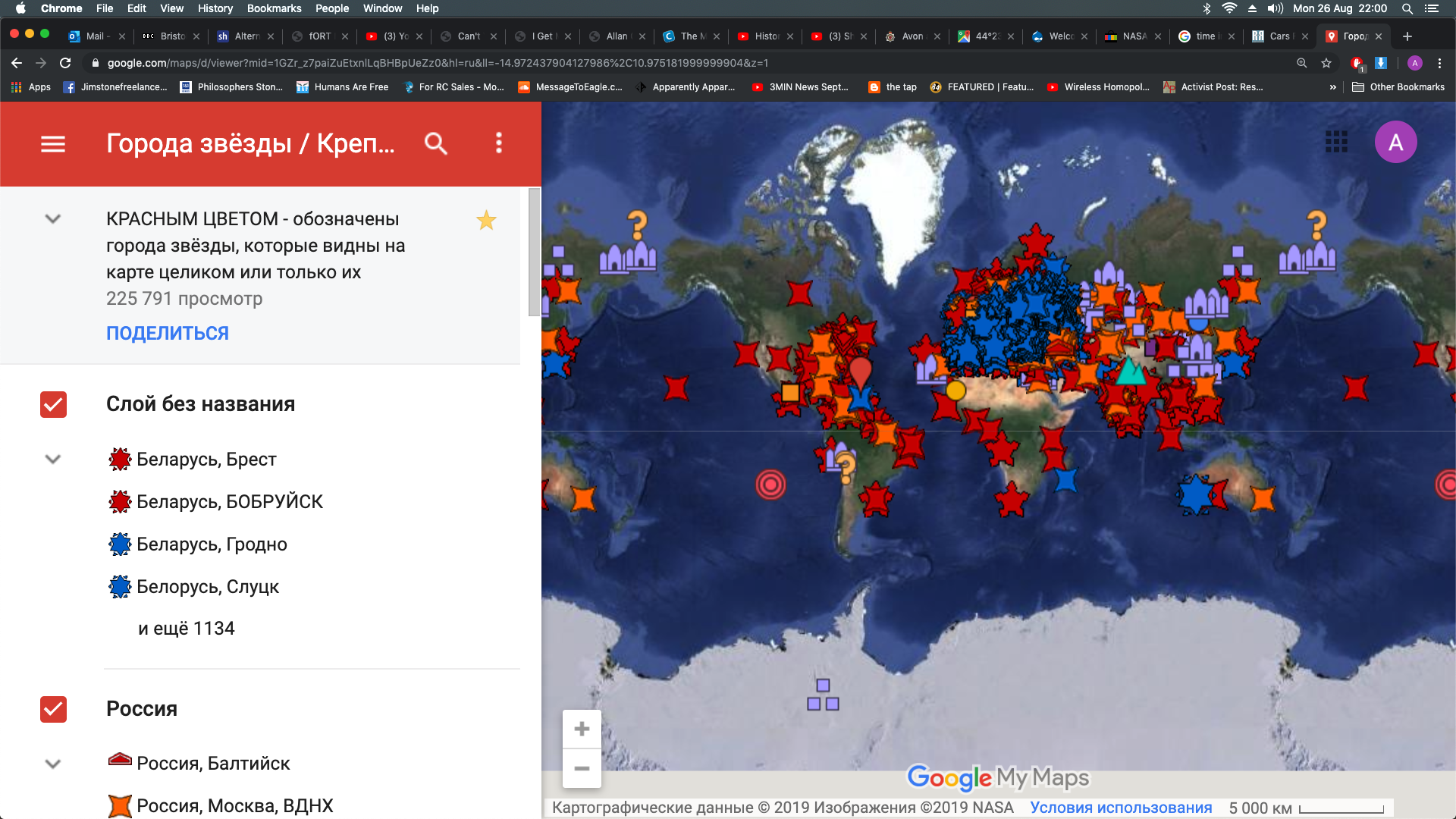Click the profile avatar in the top right

click(x=1396, y=142)
